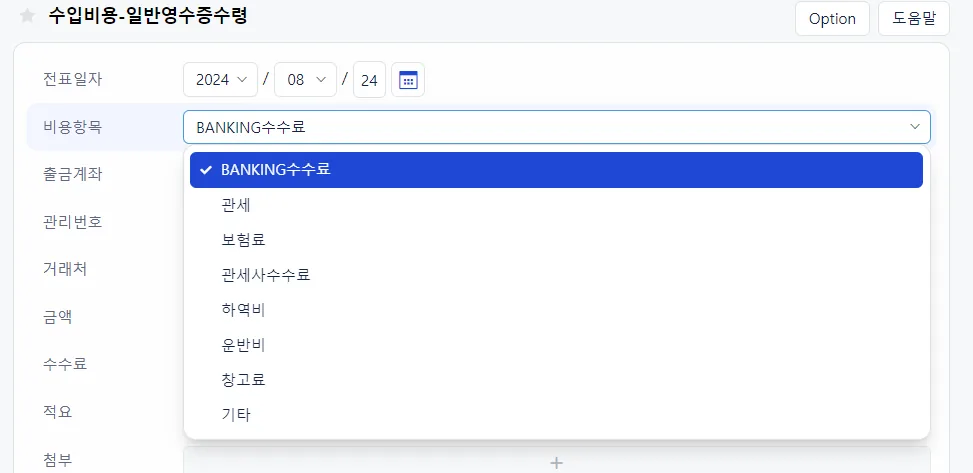Toggle the favorite star beside the title
The image size is (973, 473).
(27, 16)
